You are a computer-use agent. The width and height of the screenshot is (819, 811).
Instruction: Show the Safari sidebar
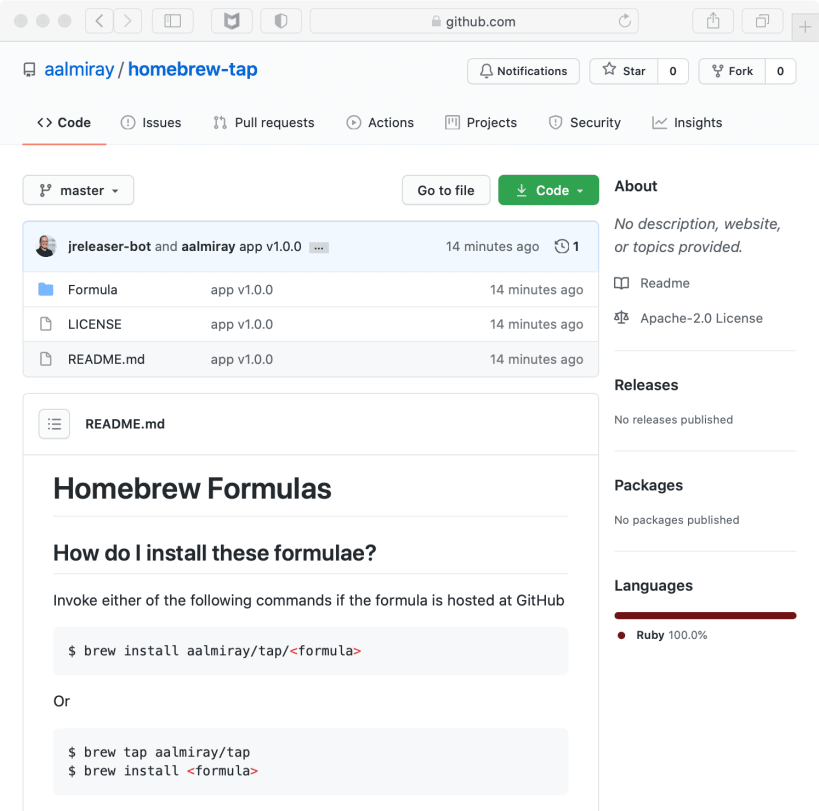click(172, 21)
